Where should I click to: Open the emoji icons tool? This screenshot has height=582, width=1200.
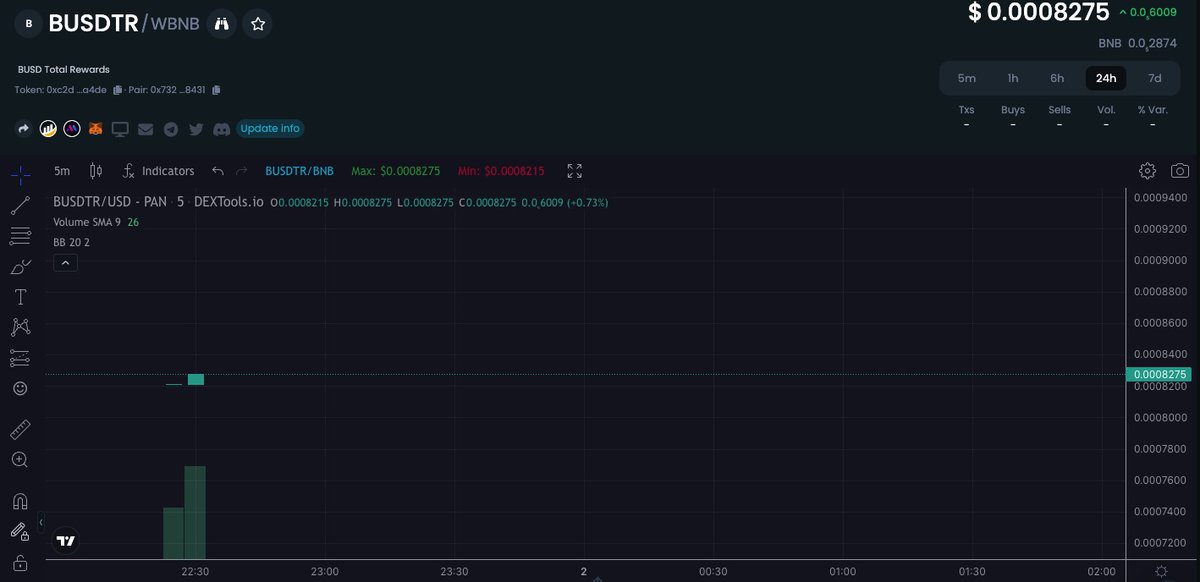tap(20, 388)
